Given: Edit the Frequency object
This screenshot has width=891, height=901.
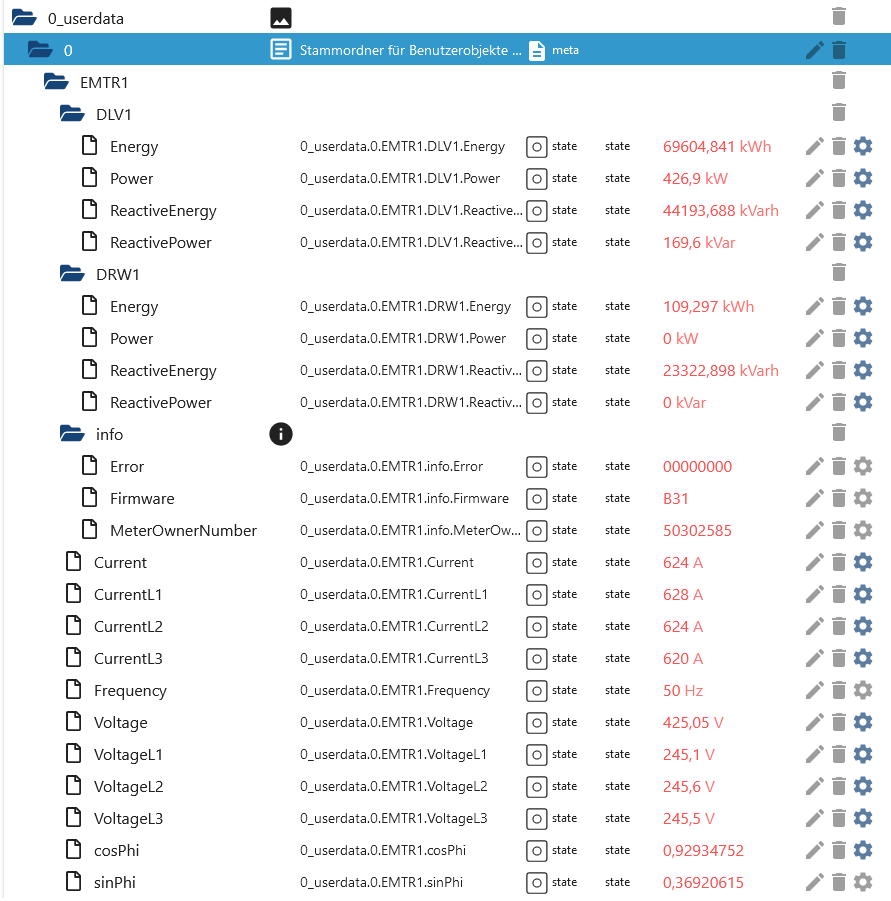Looking at the screenshot, I should [x=815, y=690].
